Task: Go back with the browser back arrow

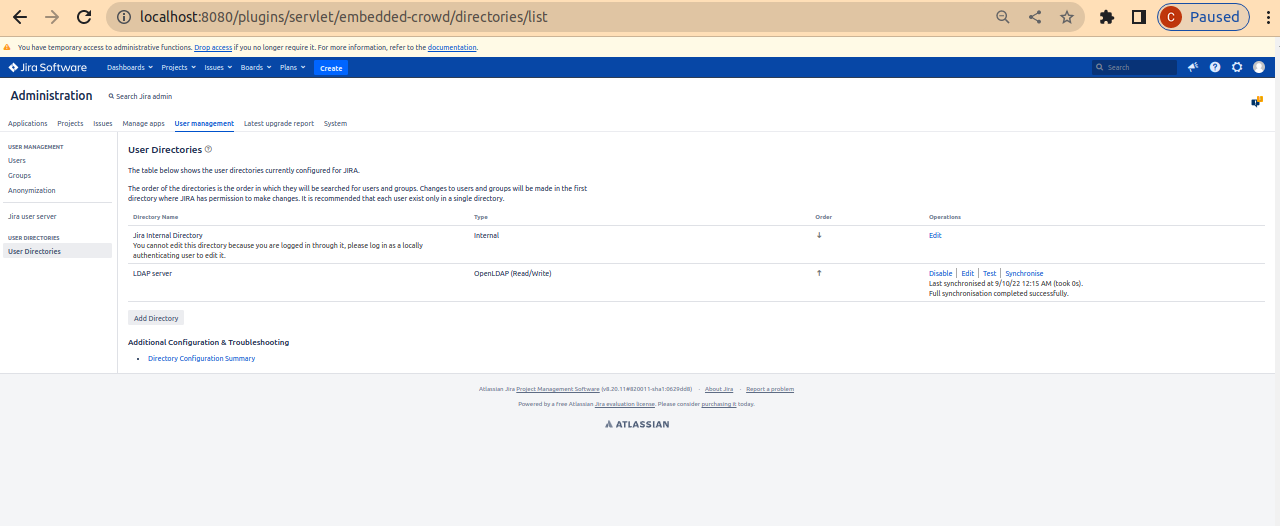Action: [x=19, y=17]
